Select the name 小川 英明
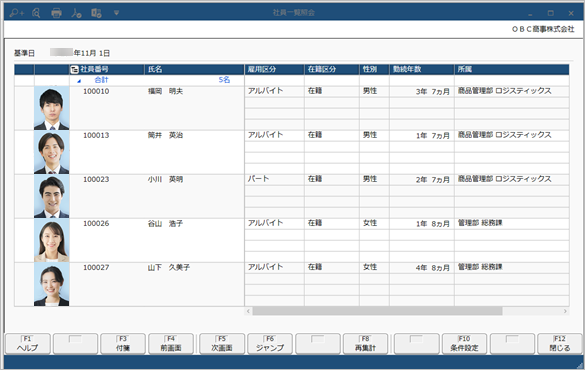 [165, 179]
